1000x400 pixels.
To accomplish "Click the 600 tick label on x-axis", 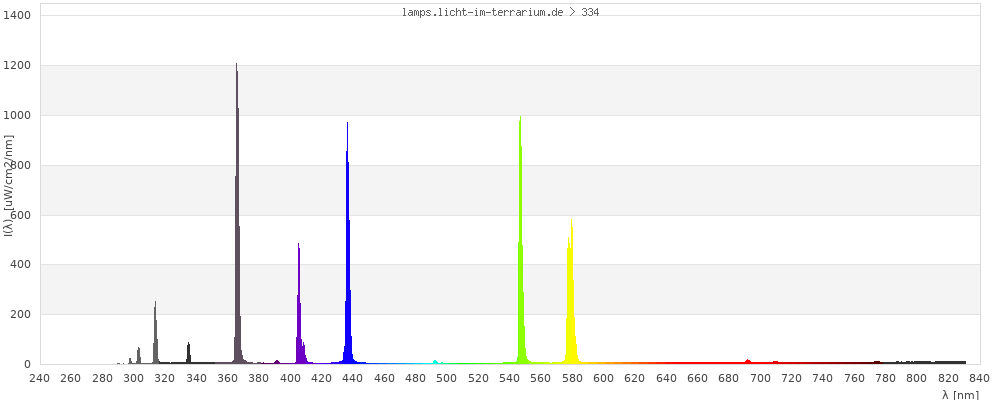I will (603, 378).
